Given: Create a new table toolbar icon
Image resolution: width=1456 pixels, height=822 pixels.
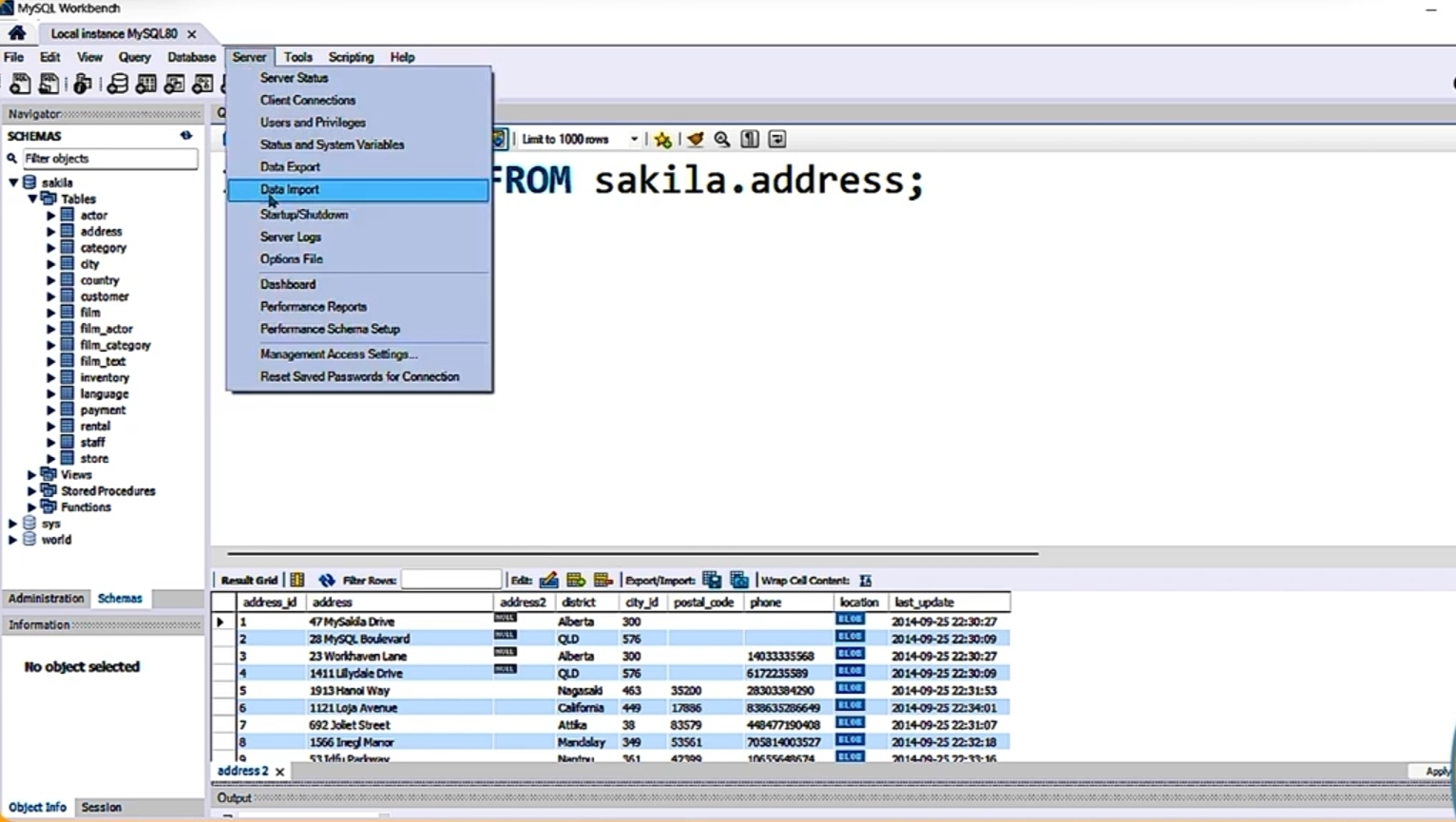Looking at the screenshot, I should [x=145, y=85].
